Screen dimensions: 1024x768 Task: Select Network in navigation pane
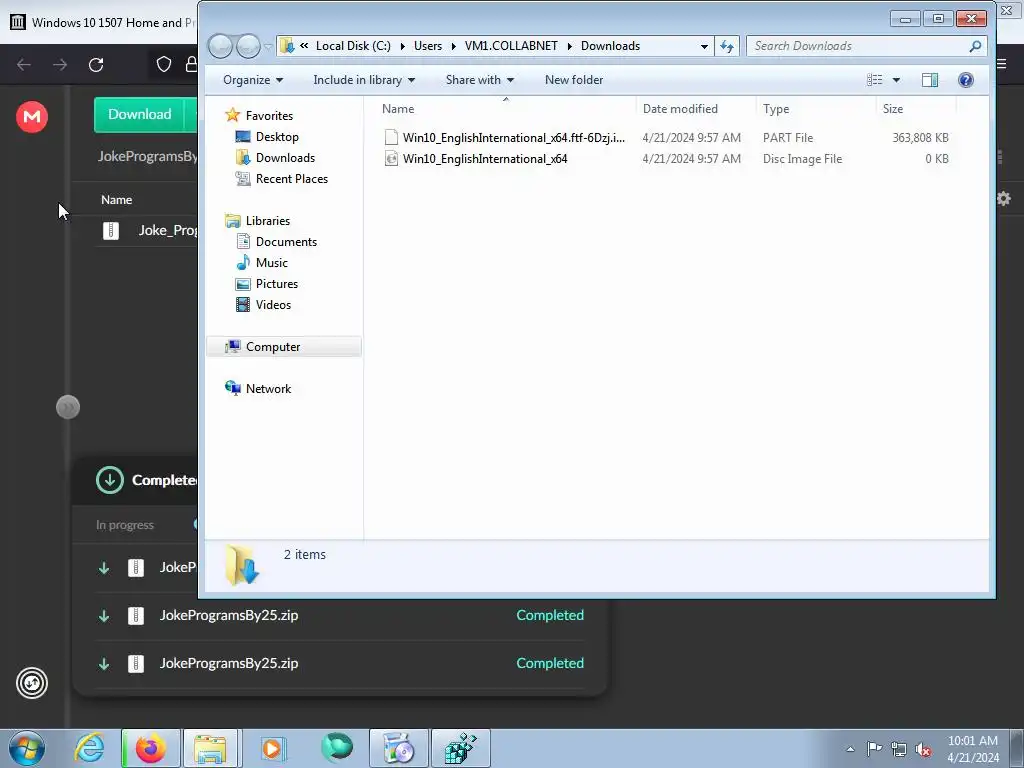tap(268, 389)
